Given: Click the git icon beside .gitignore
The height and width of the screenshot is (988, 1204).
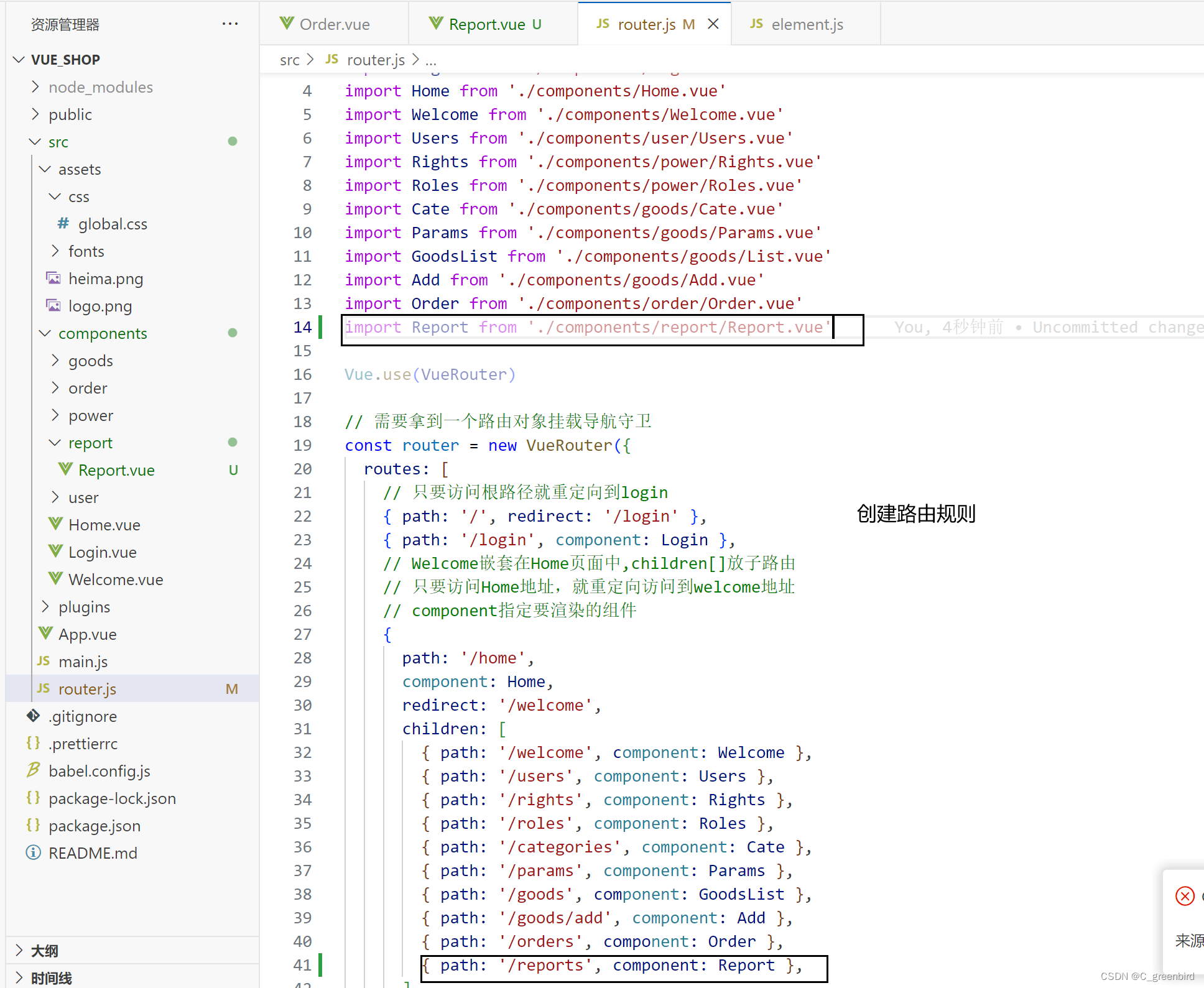Looking at the screenshot, I should pos(34,716).
